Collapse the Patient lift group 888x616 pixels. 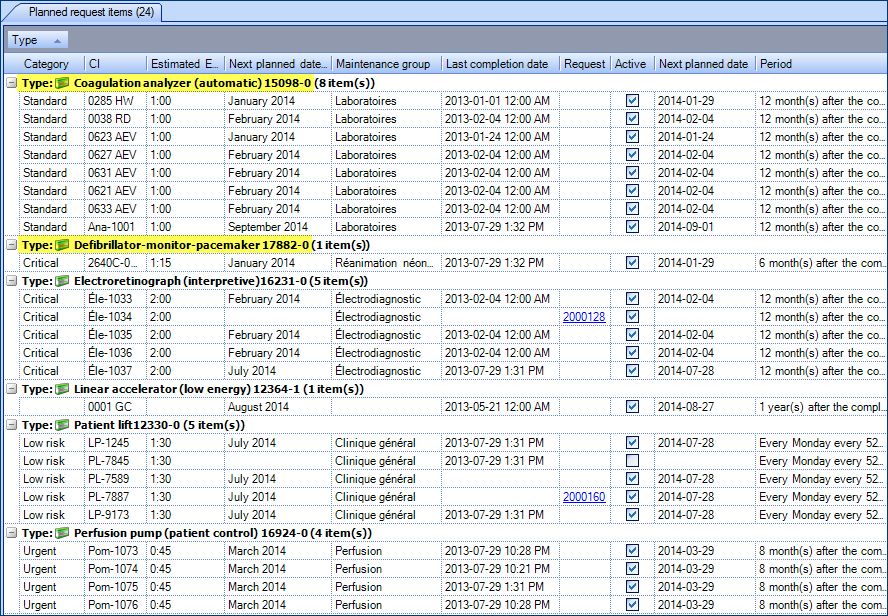[x=11, y=425]
